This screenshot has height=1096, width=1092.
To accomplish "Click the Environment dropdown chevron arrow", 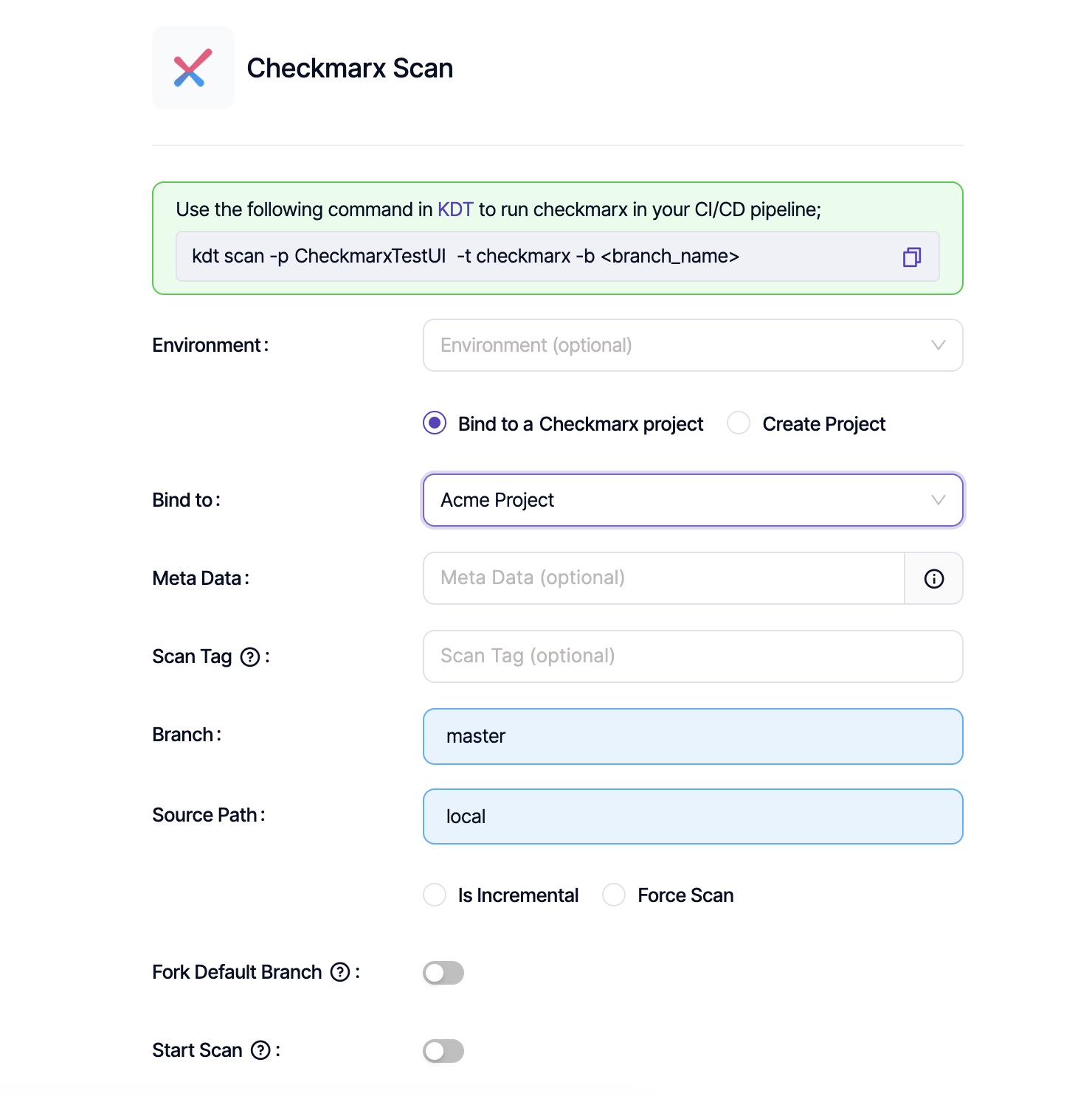I will [x=938, y=345].
